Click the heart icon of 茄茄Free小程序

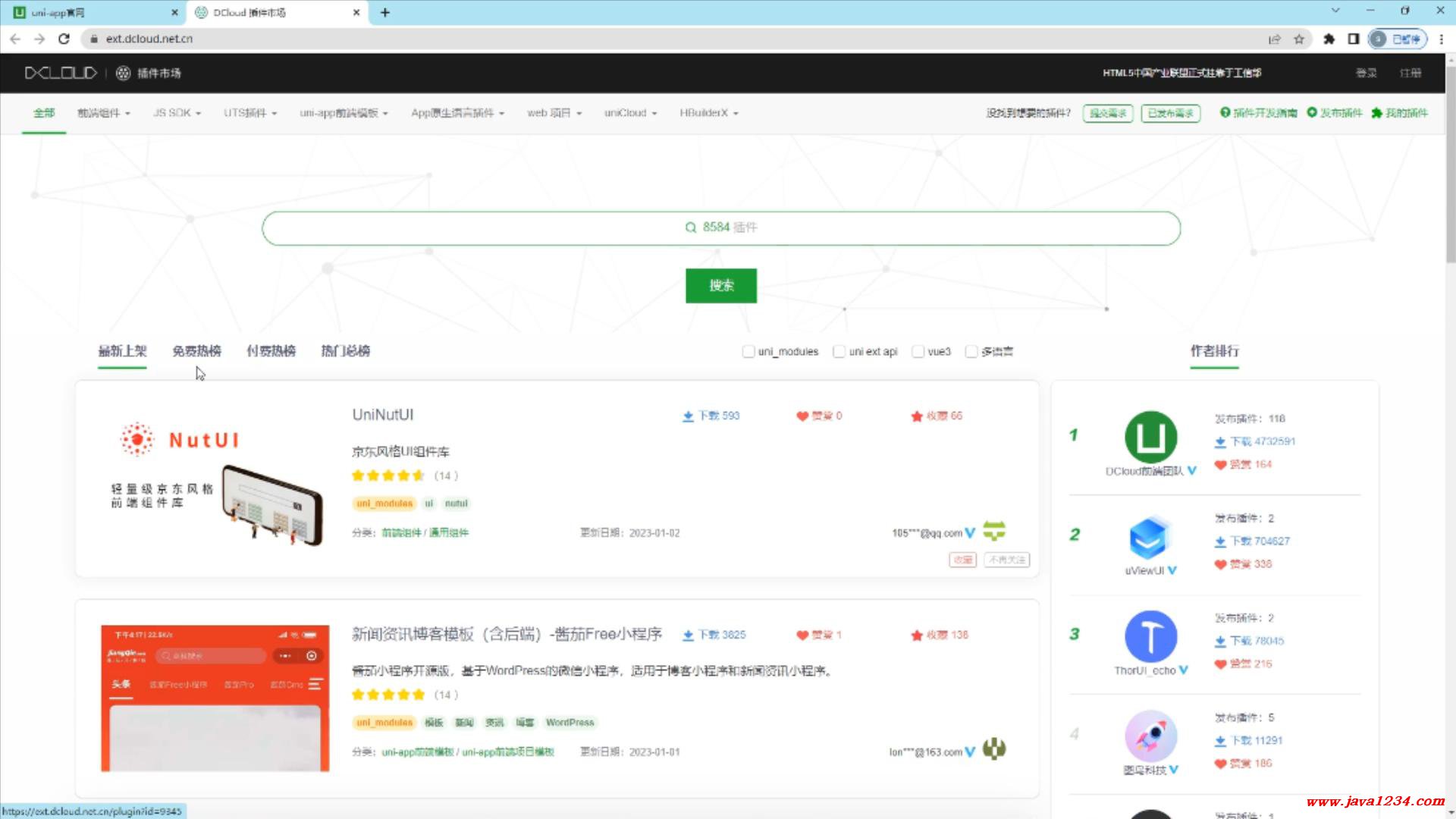point(802,635)
